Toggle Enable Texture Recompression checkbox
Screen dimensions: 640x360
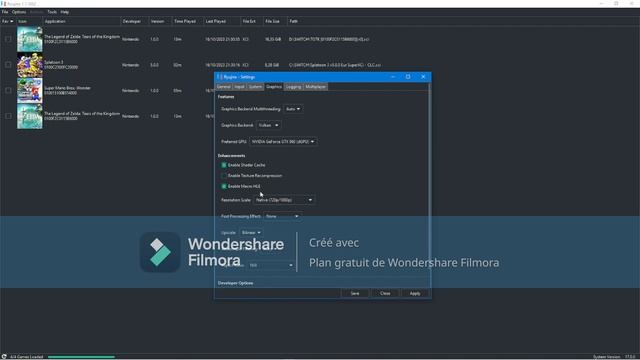coord(224,176)
